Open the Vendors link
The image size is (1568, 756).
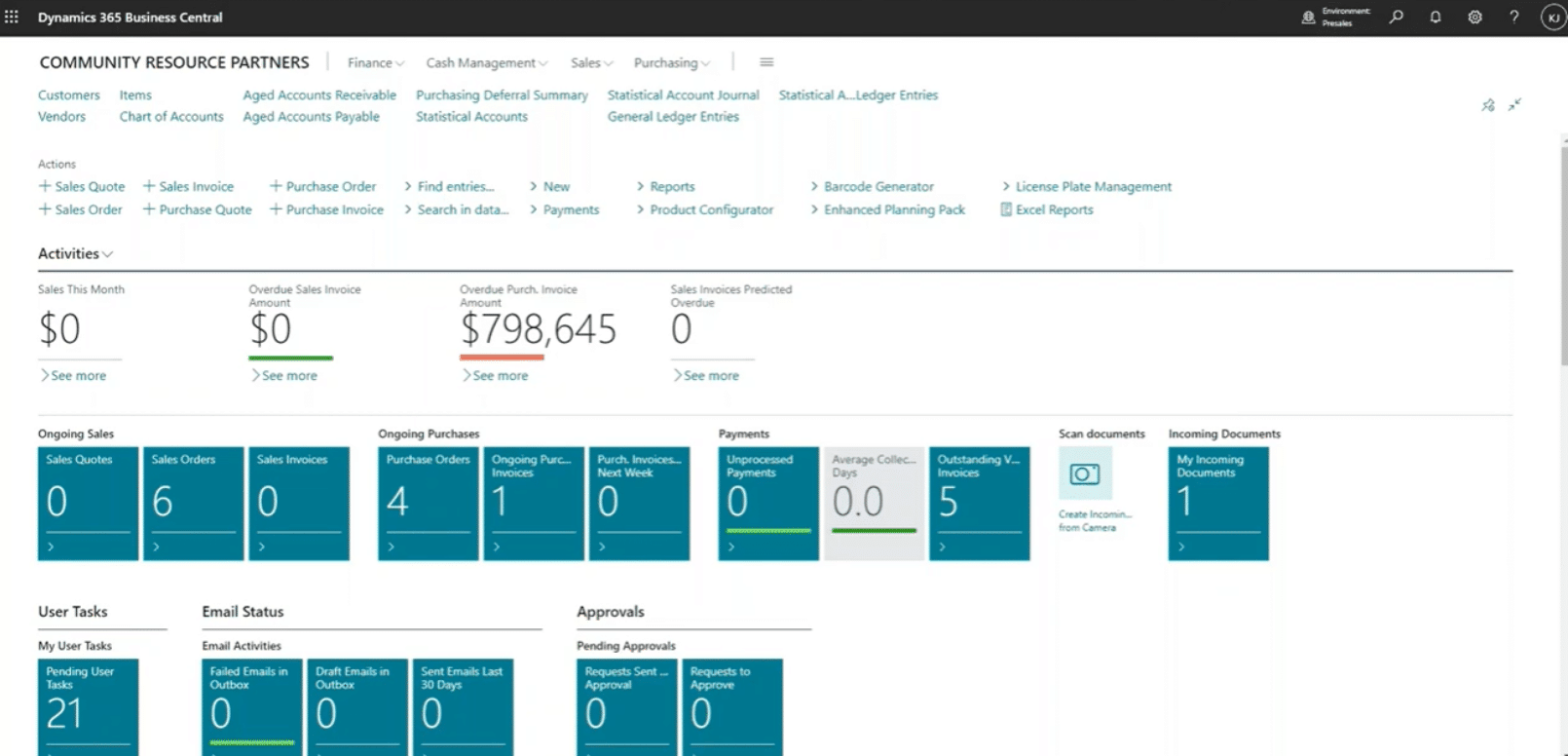pyautogui.click(x=62, y=116)
